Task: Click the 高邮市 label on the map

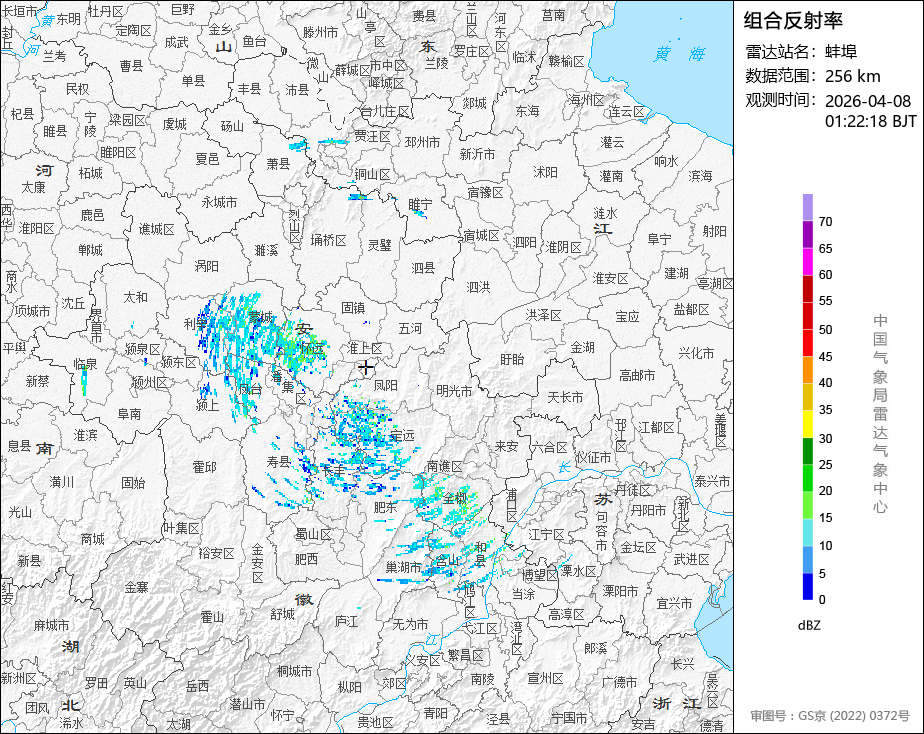Action: point(637,375)
